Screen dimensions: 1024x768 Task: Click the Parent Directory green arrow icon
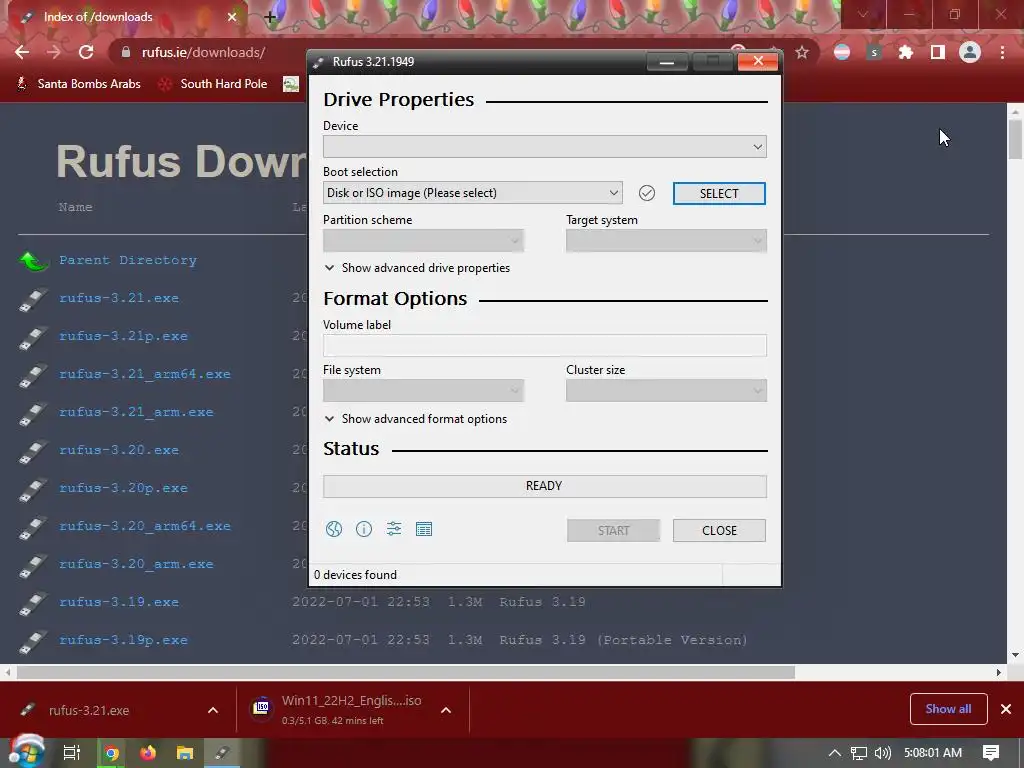[x=34, y=261]
